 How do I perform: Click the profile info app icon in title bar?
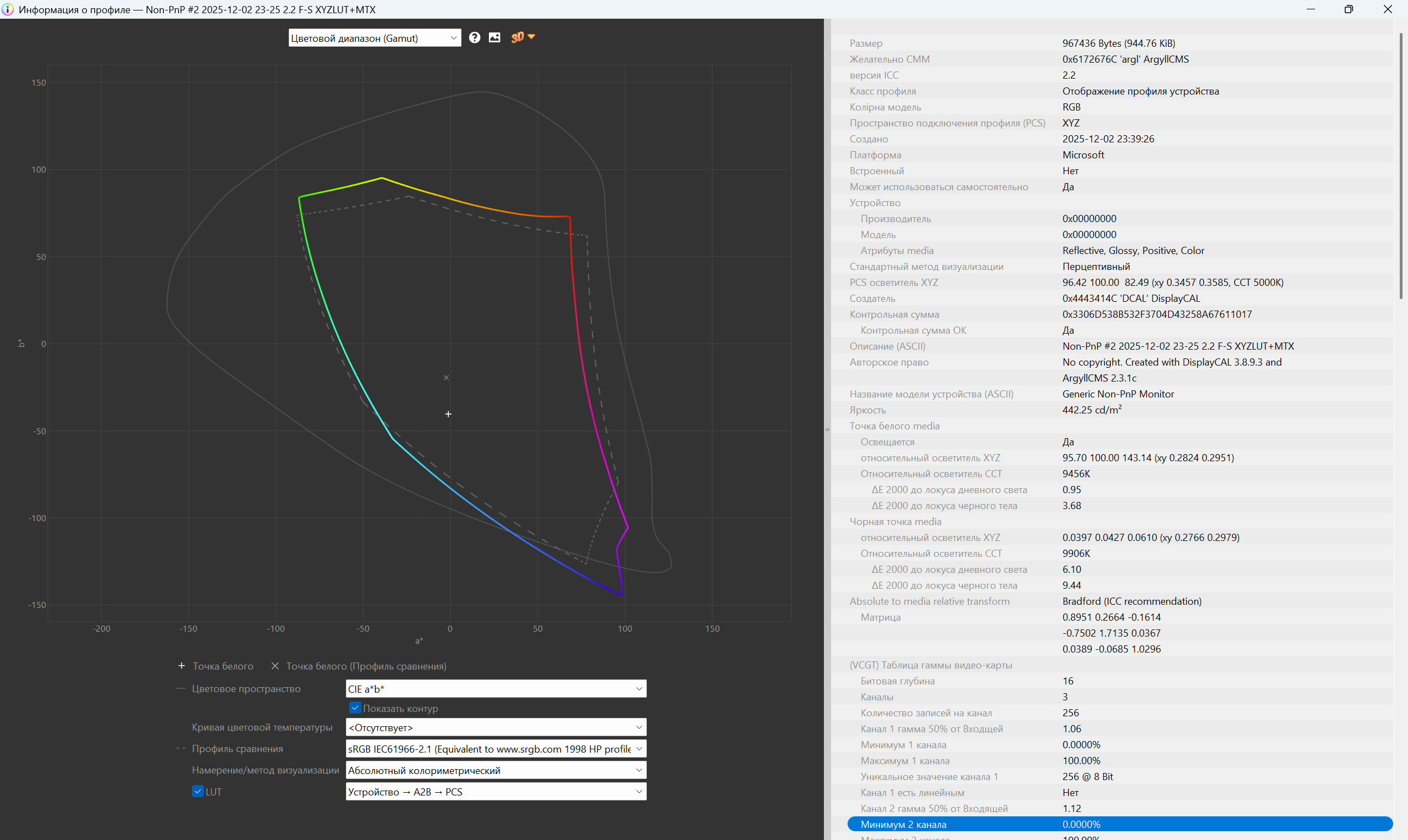tap(7, 9)
